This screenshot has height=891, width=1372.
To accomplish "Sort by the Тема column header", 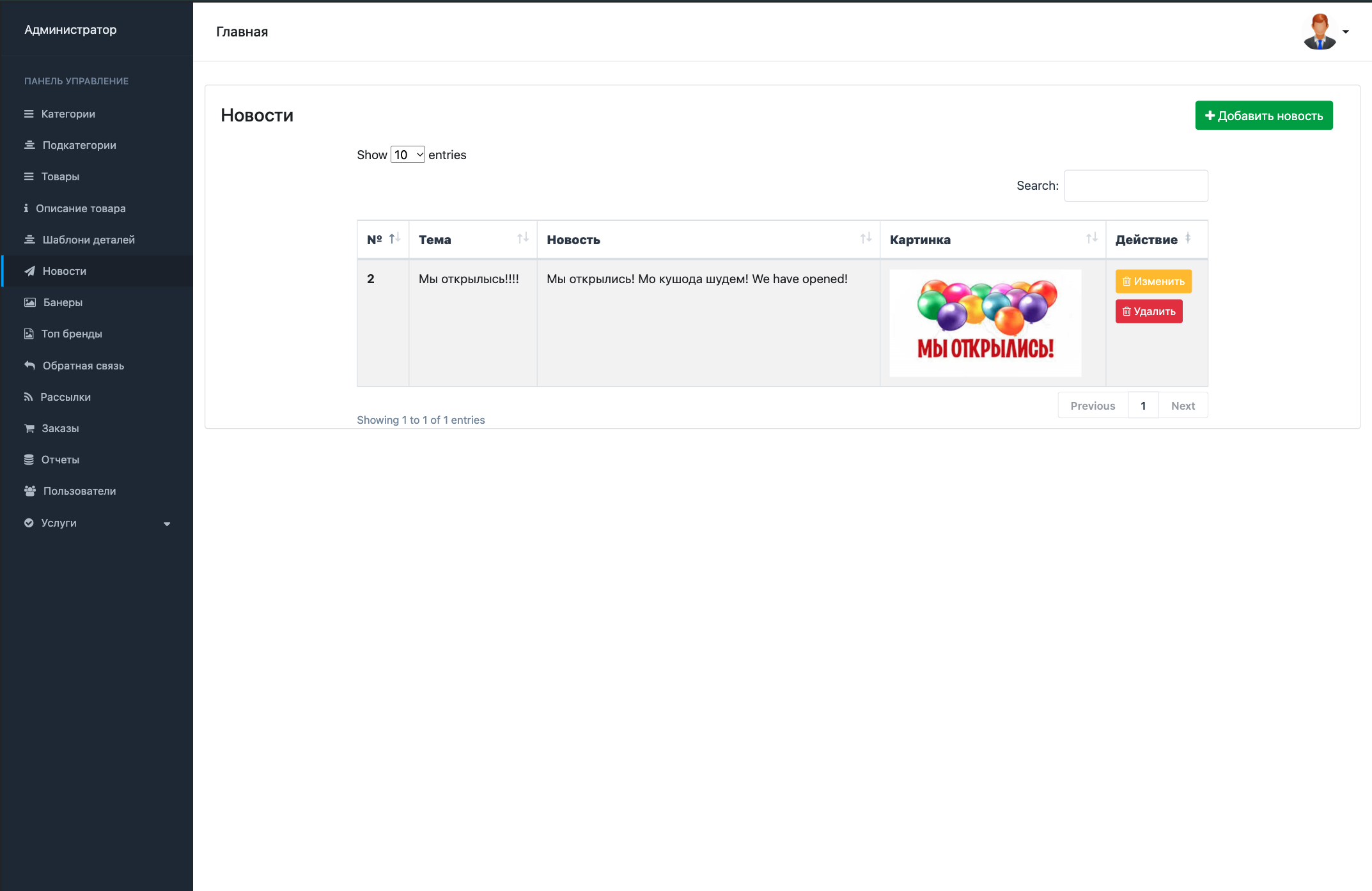I will 473,240.
